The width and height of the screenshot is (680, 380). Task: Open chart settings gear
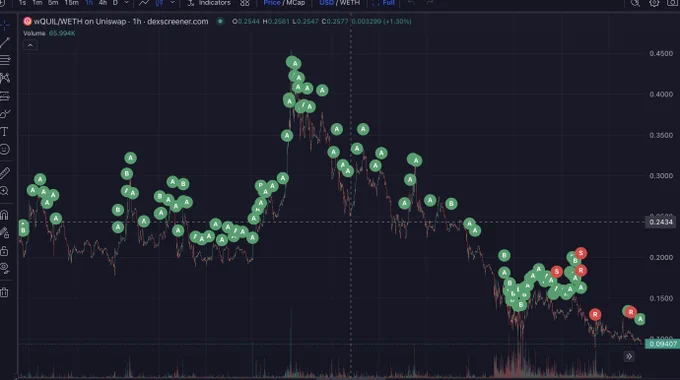point(654,3)
